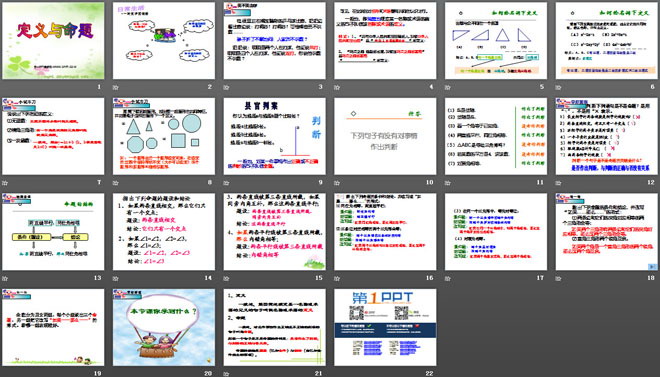Click the animation star under slide 2
This screenshot has width=660, height=377.
pyautogui.click(x=116, y=87)
